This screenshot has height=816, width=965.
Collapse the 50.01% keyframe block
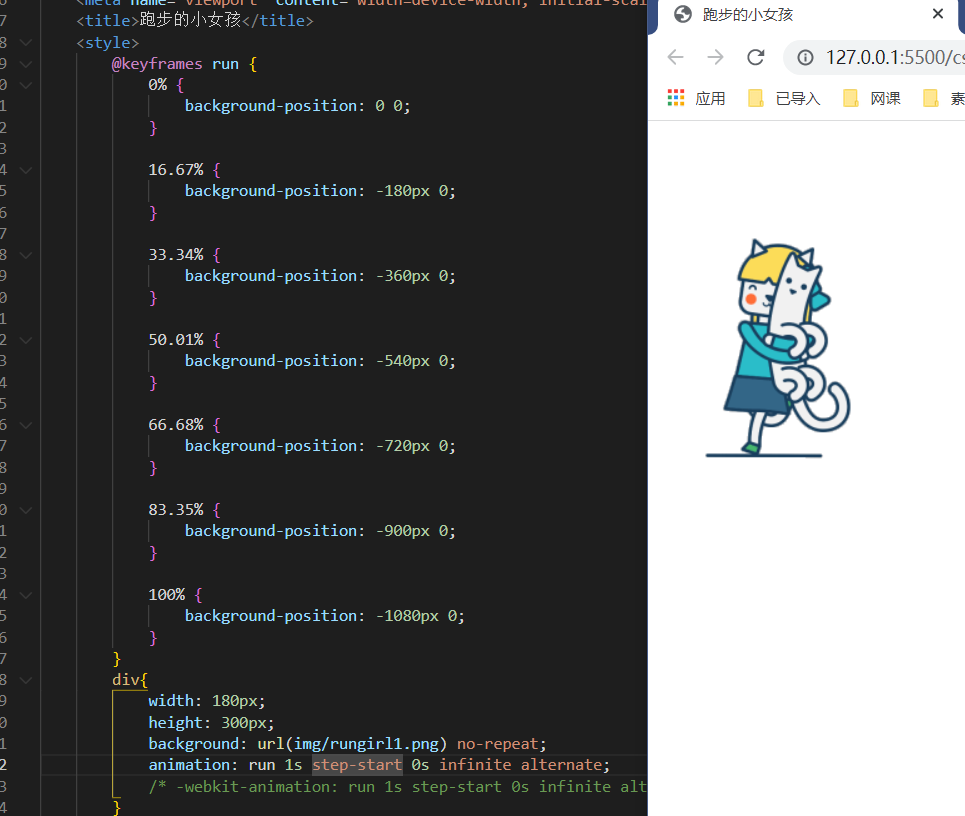click(26, 340)
